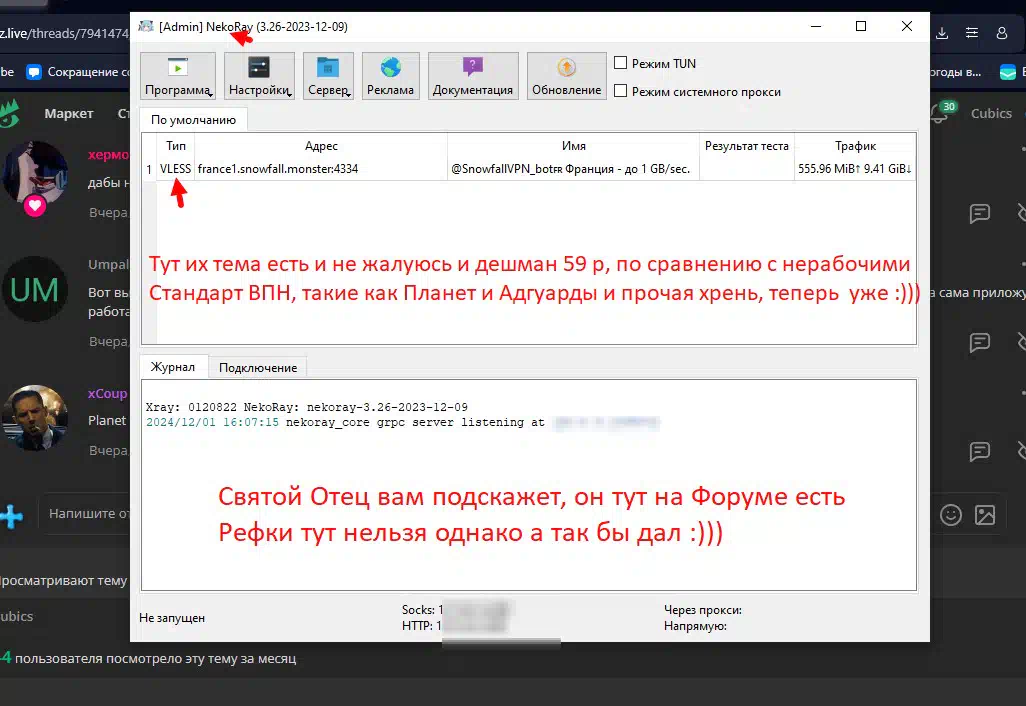Switch to the Подключение tab

click(258, 368)
